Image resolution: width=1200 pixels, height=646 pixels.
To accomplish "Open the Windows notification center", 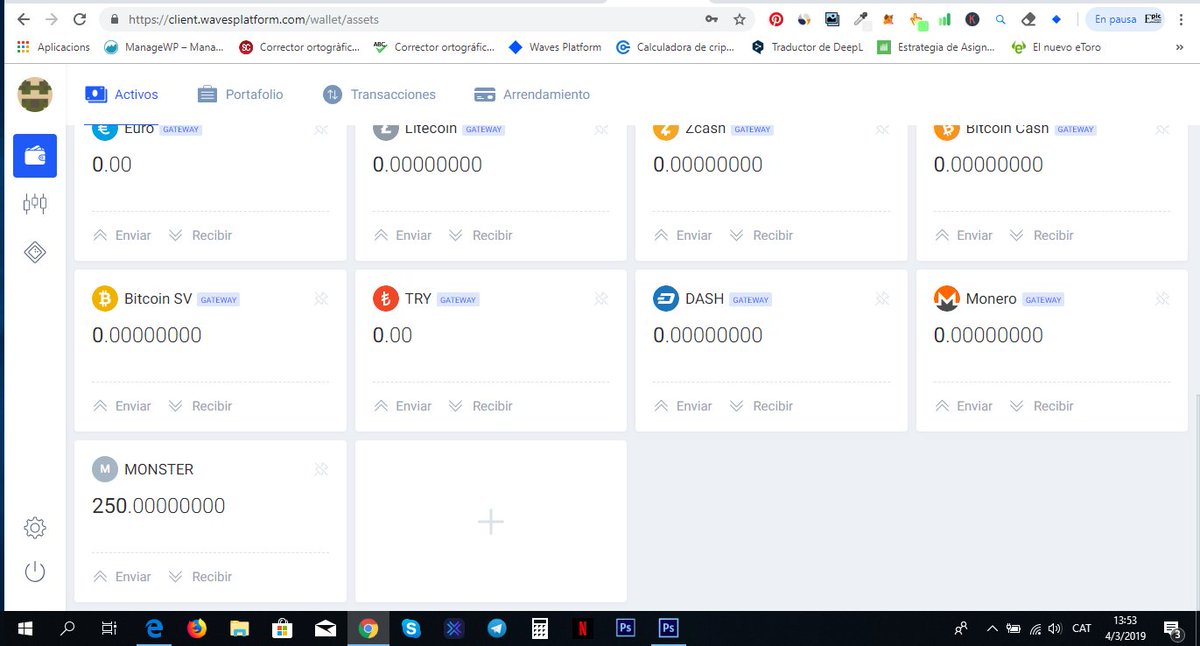I will (x=1172, y=629).
